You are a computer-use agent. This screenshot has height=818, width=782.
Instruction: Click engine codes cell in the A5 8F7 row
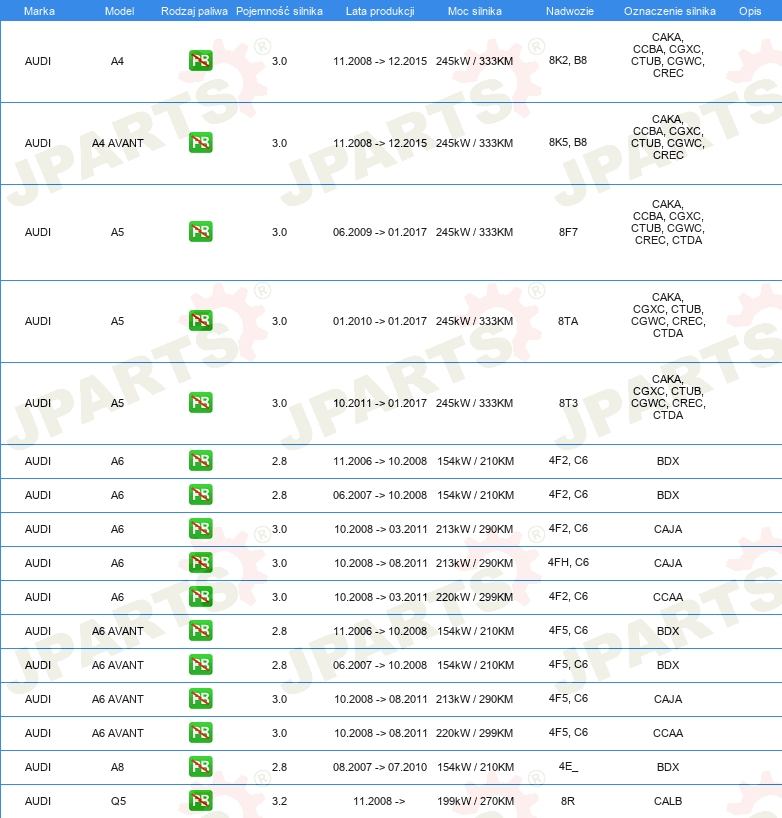(668, 222)
